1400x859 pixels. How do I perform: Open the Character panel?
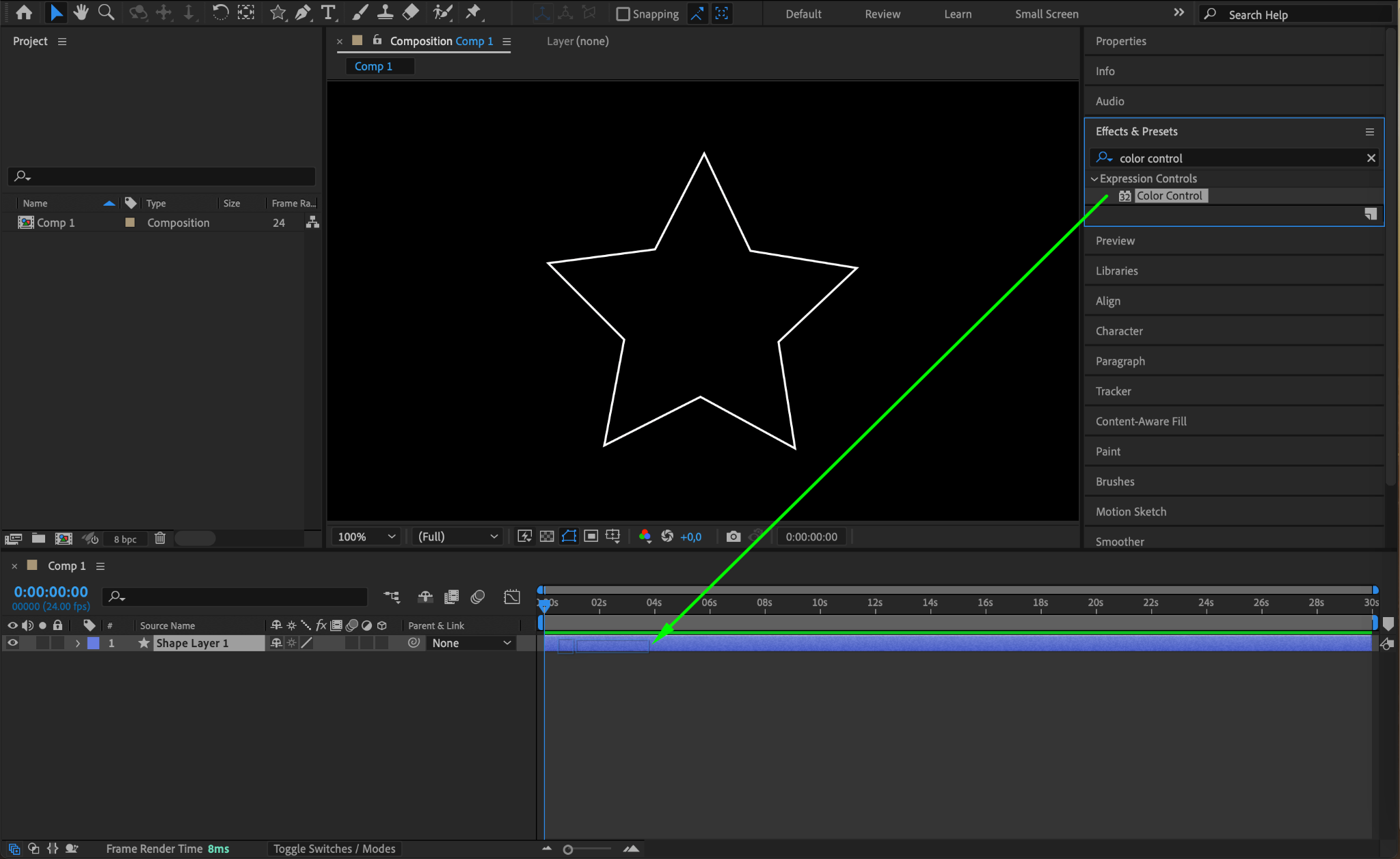coord(1119,331)
